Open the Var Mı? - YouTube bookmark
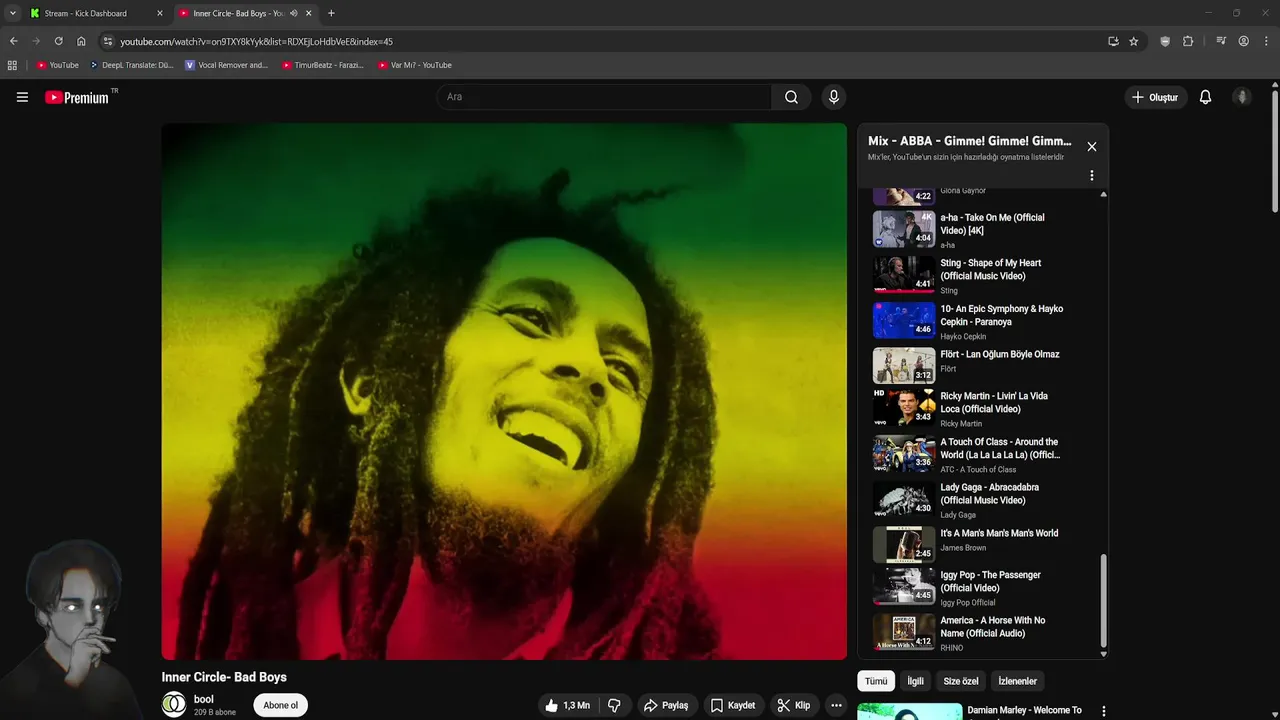The image size is (1280, 720). [415, 65]
